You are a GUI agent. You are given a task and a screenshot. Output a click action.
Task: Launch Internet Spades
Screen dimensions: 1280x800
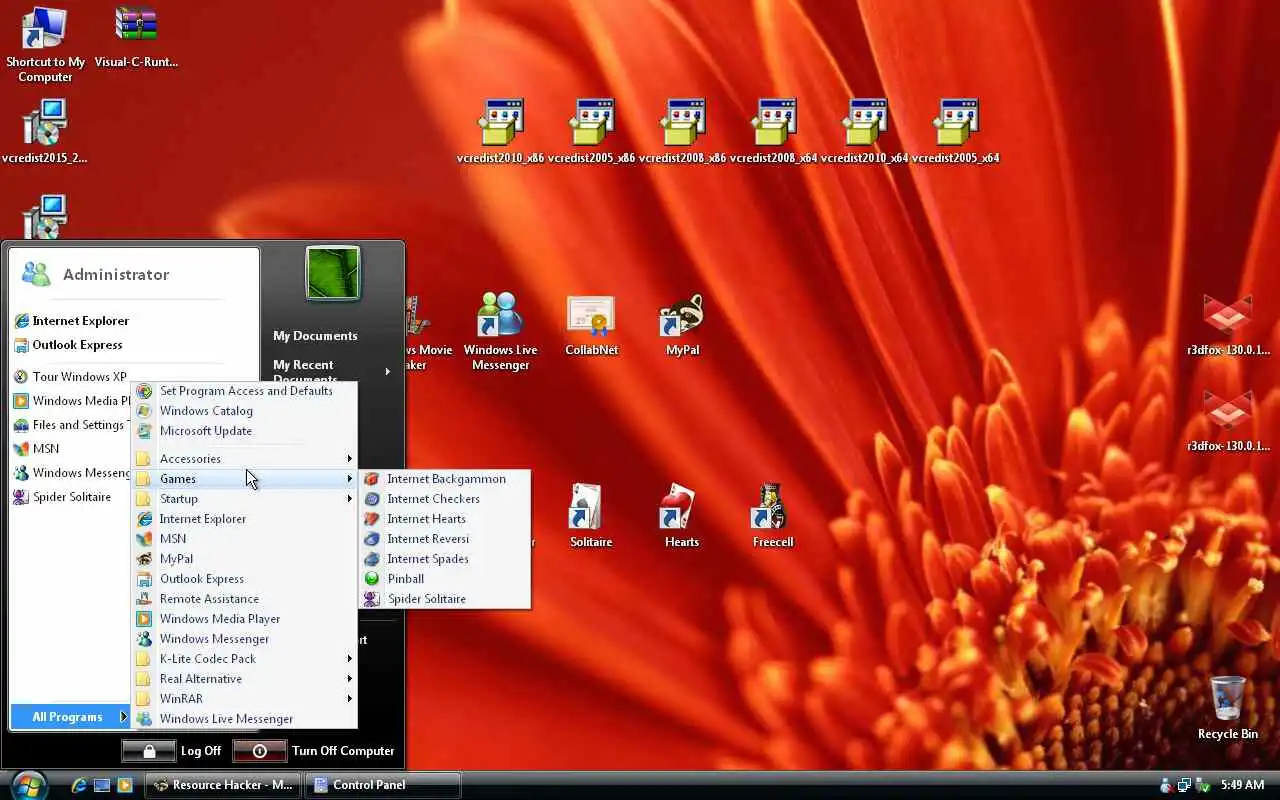(445, 559)
